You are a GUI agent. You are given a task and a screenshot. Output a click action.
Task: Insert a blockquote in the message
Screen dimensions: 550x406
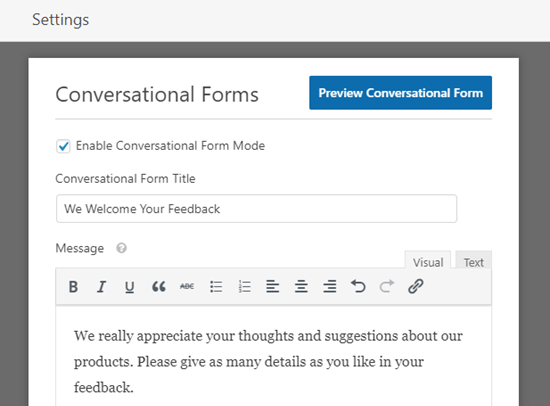159,287
